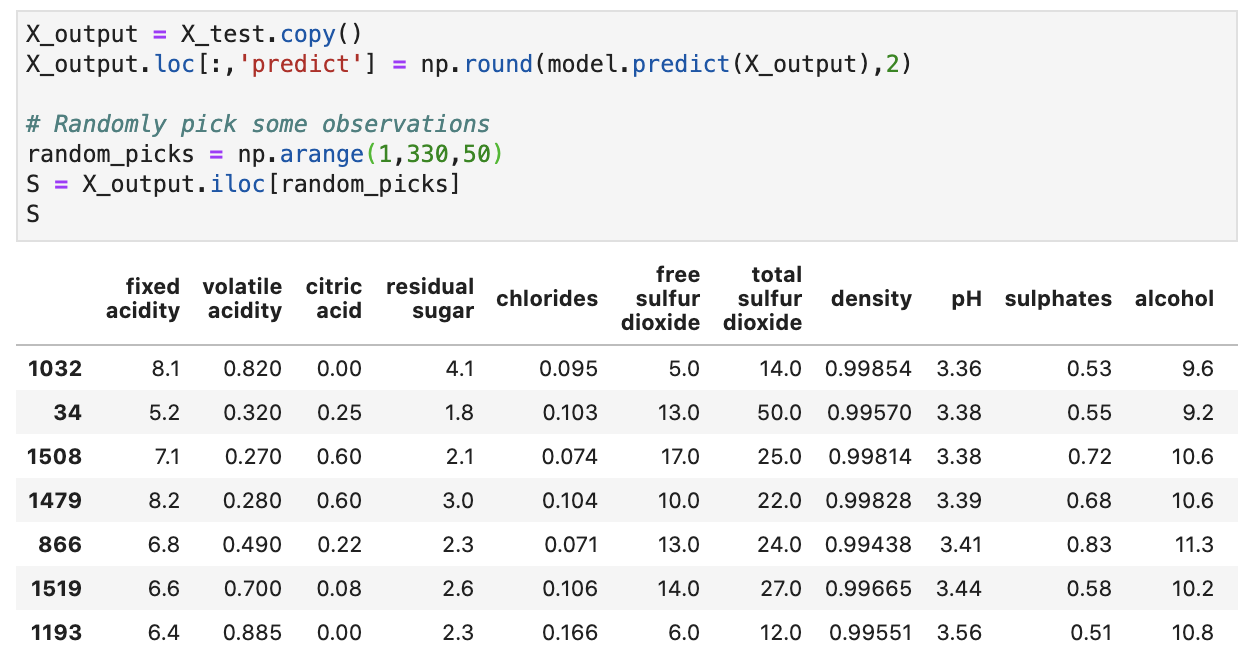Click the 'density' column header

(871, 298)
